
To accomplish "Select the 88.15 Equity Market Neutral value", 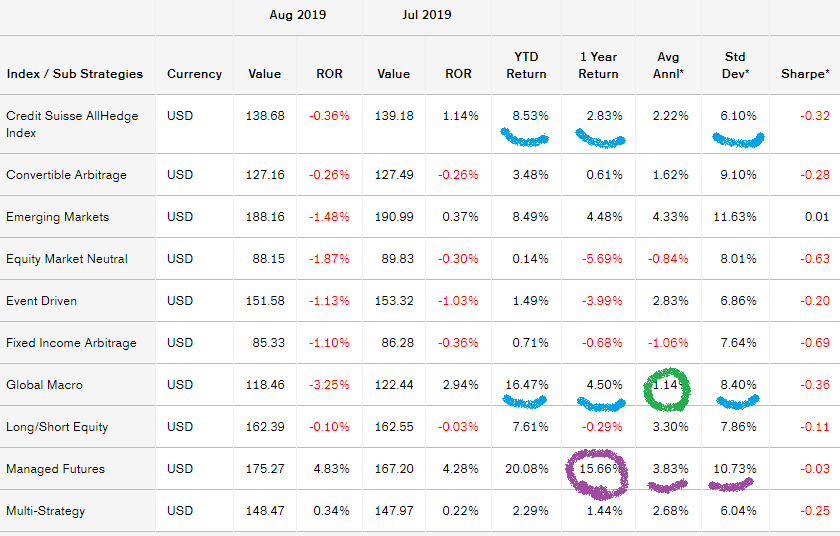I will [269, 259].
